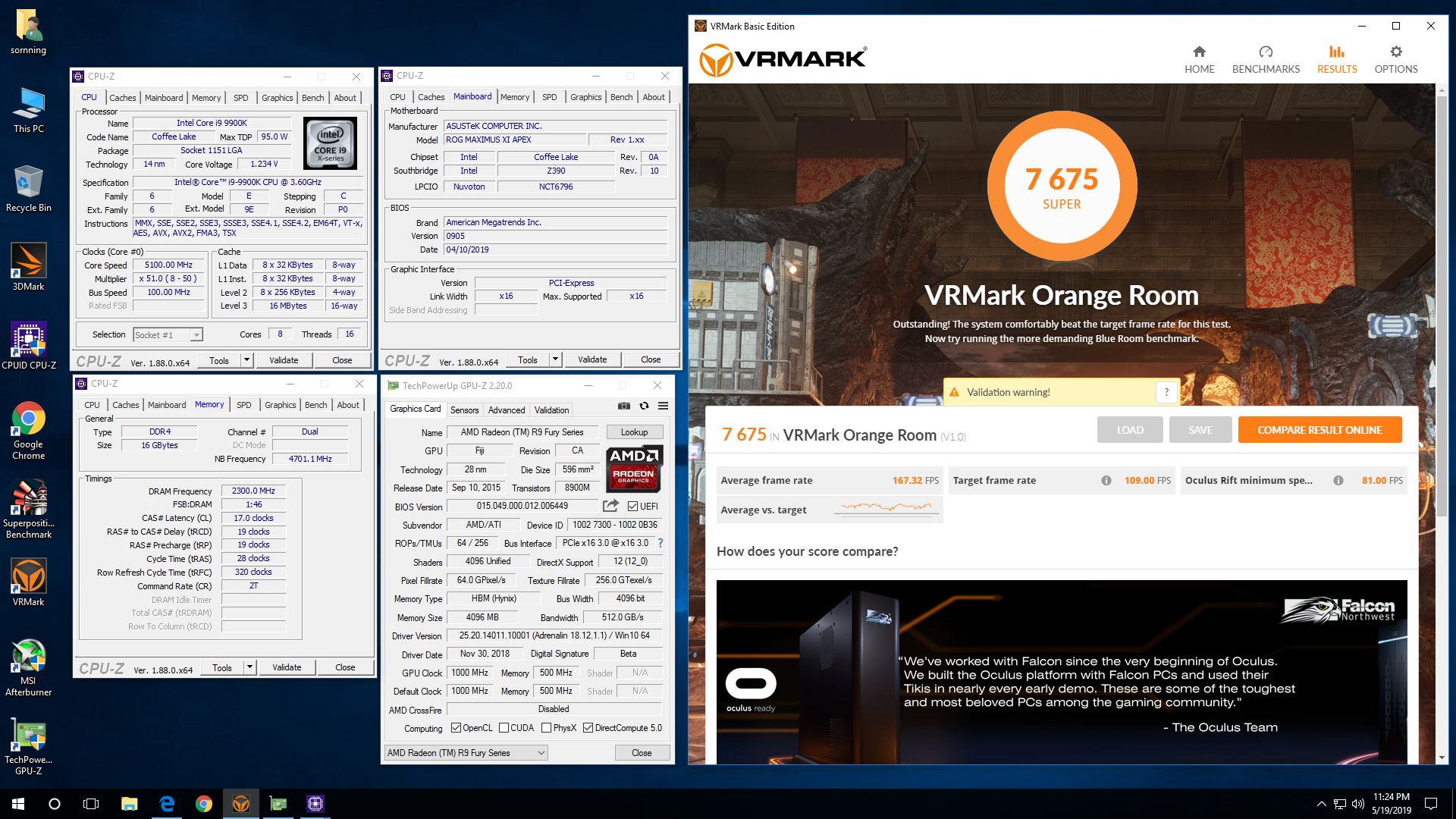Open GPU selection dropdown in GPU-Z

pos(466,753)
